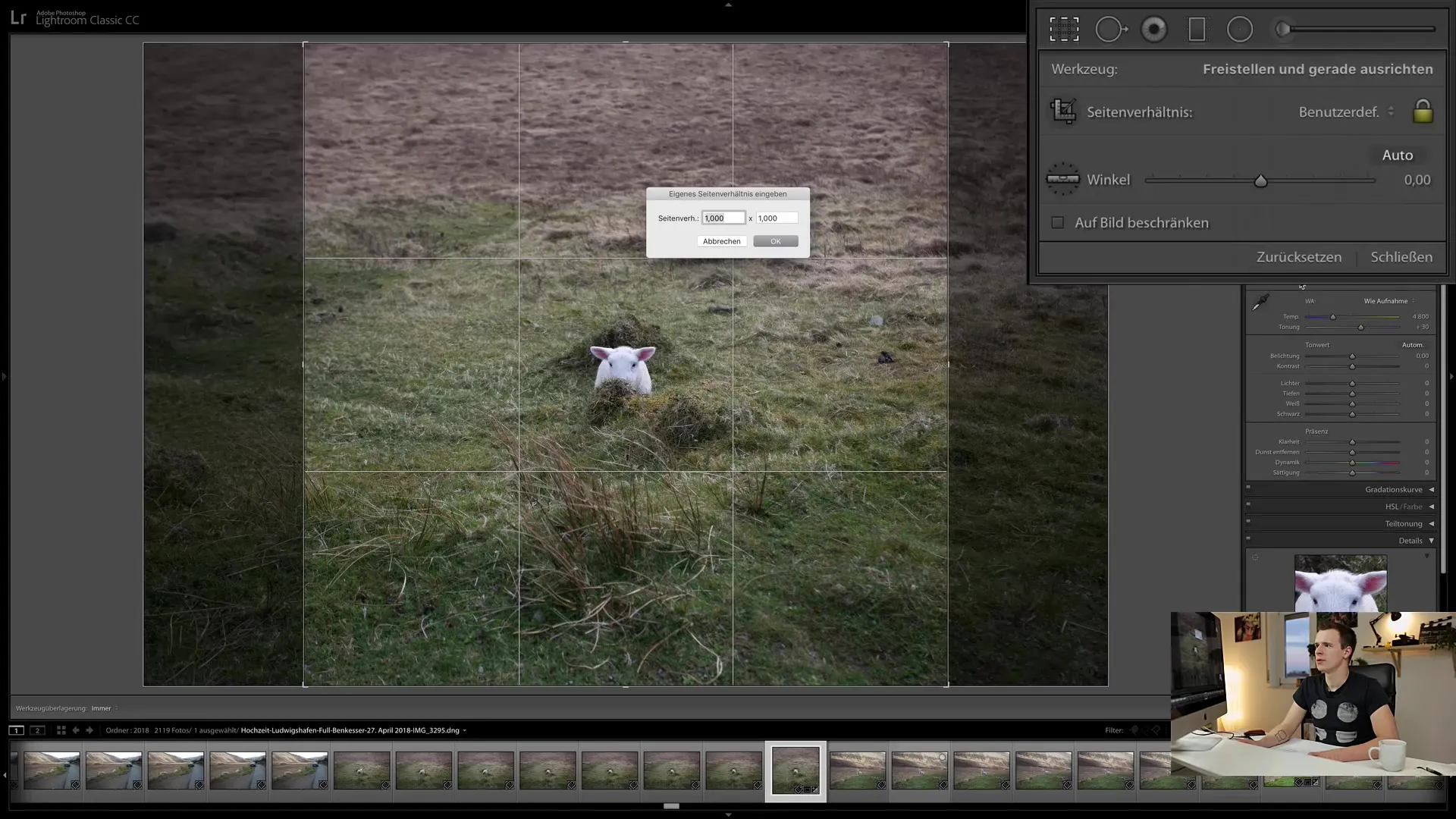Image resolution: width=1456 pixels, height=819 pixels.
Task: Adjust the Winkel angle slider
Action: 1260,180
